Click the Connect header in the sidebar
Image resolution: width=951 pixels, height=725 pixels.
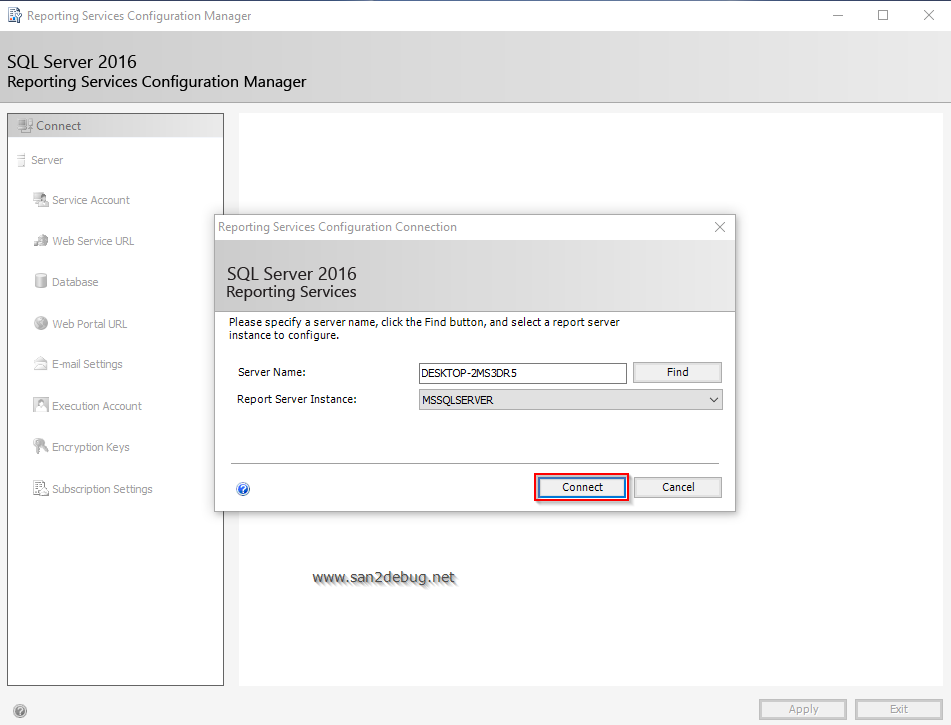(x=60, y=125)
